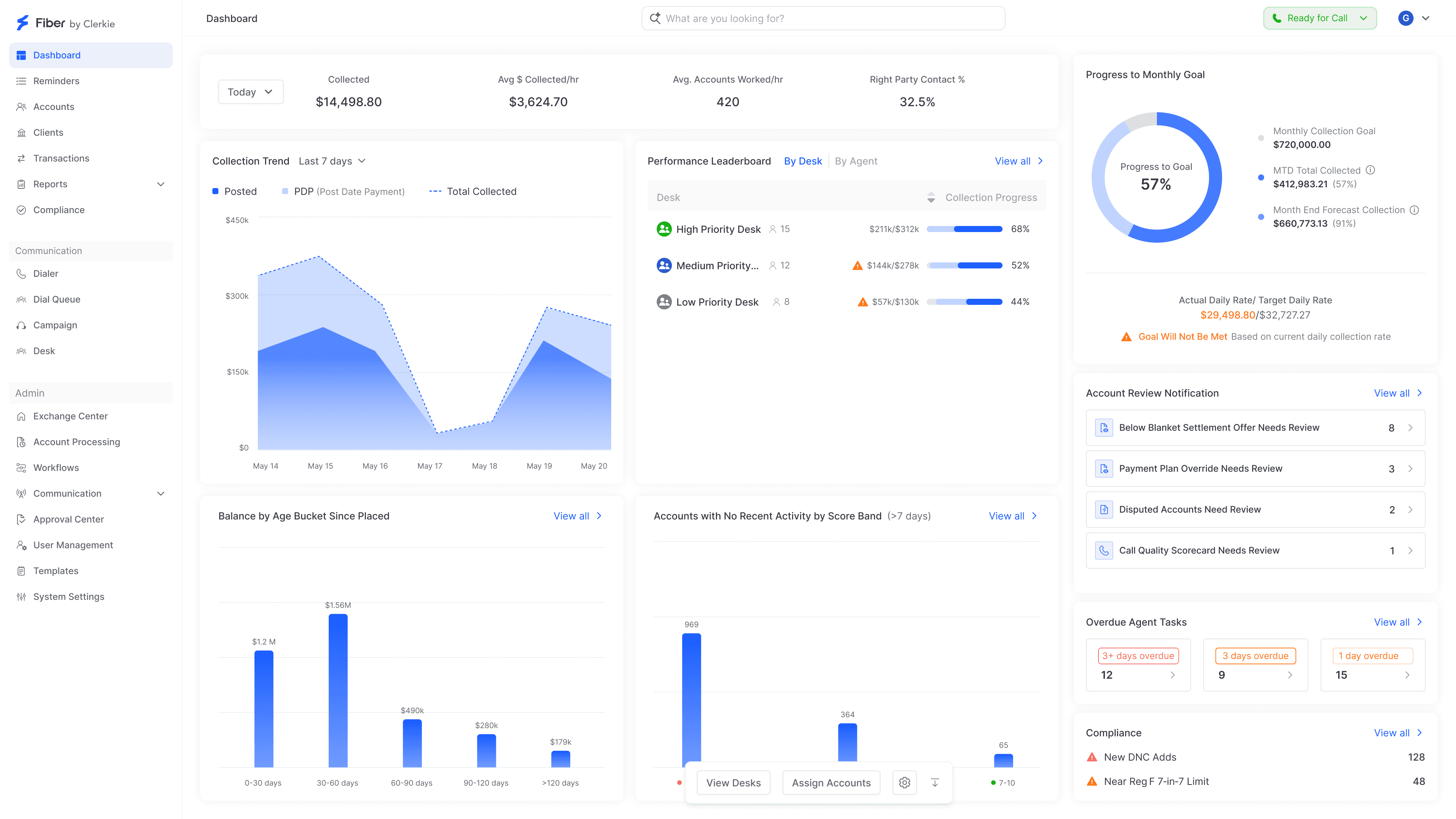Open Compliance in the sidebar
Image resolution: width=1456 pixels, height=819 pixels.
click(59, 210)
